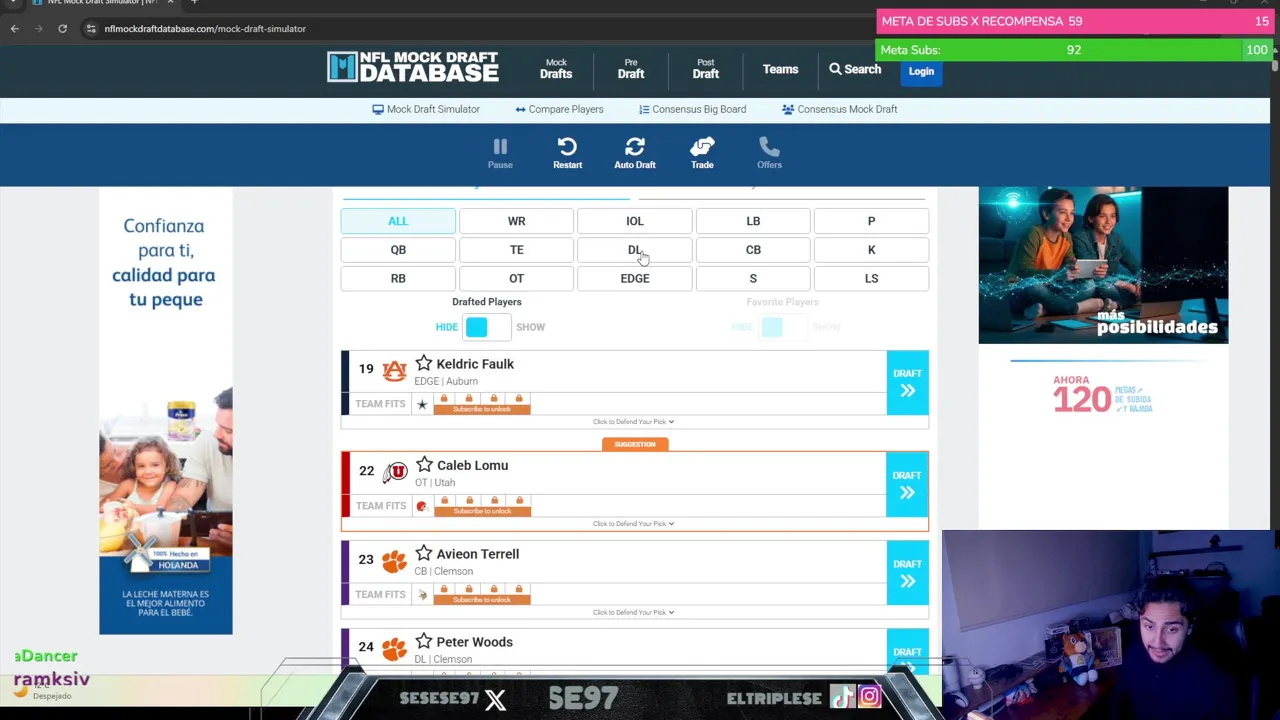Image resolution: width=1280 pixels, height=720 pixels.
Task: Open Consensus Big Board link
Action: 692,109
